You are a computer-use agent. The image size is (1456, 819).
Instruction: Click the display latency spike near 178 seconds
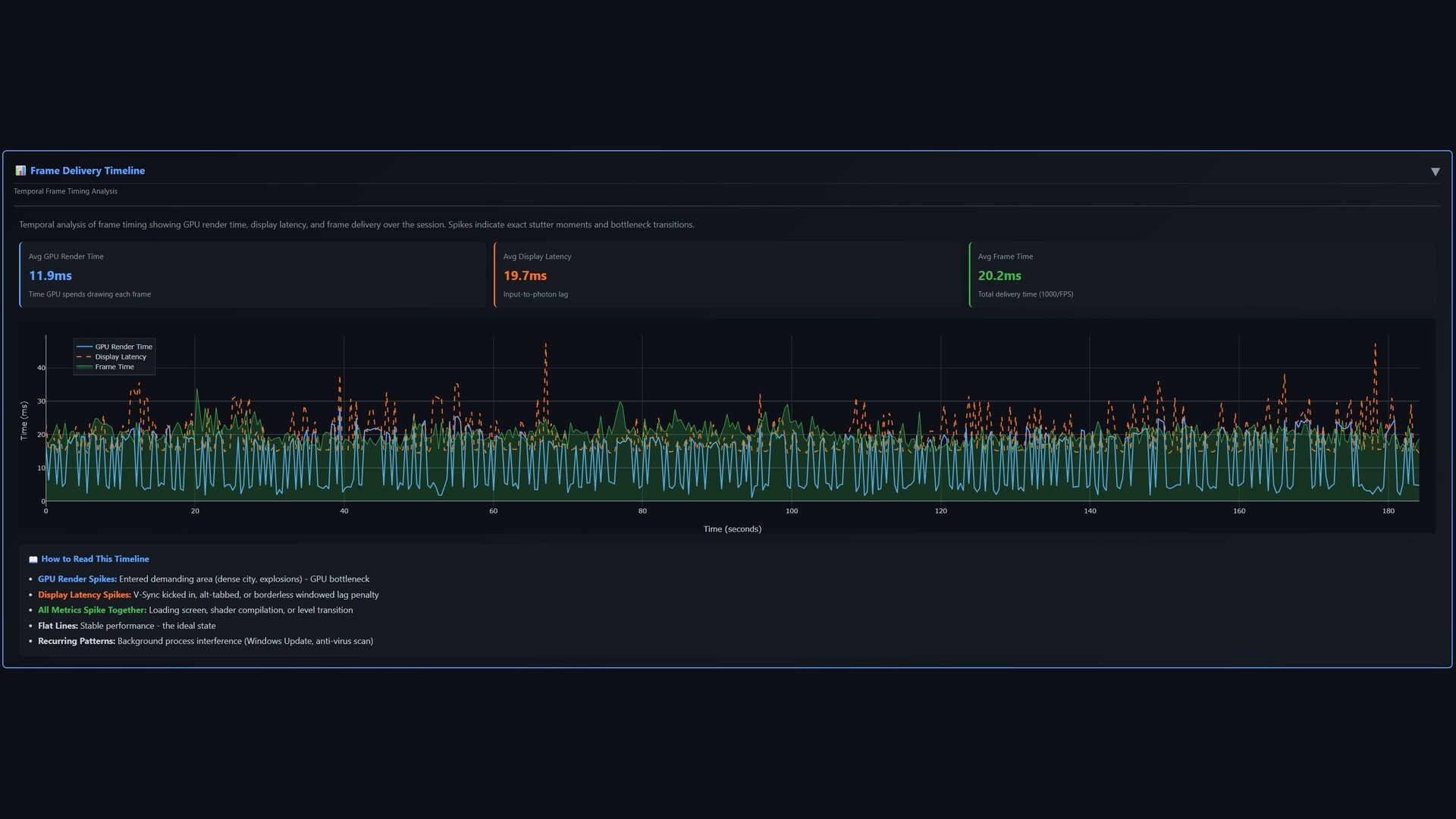(x=1375, y=346)
